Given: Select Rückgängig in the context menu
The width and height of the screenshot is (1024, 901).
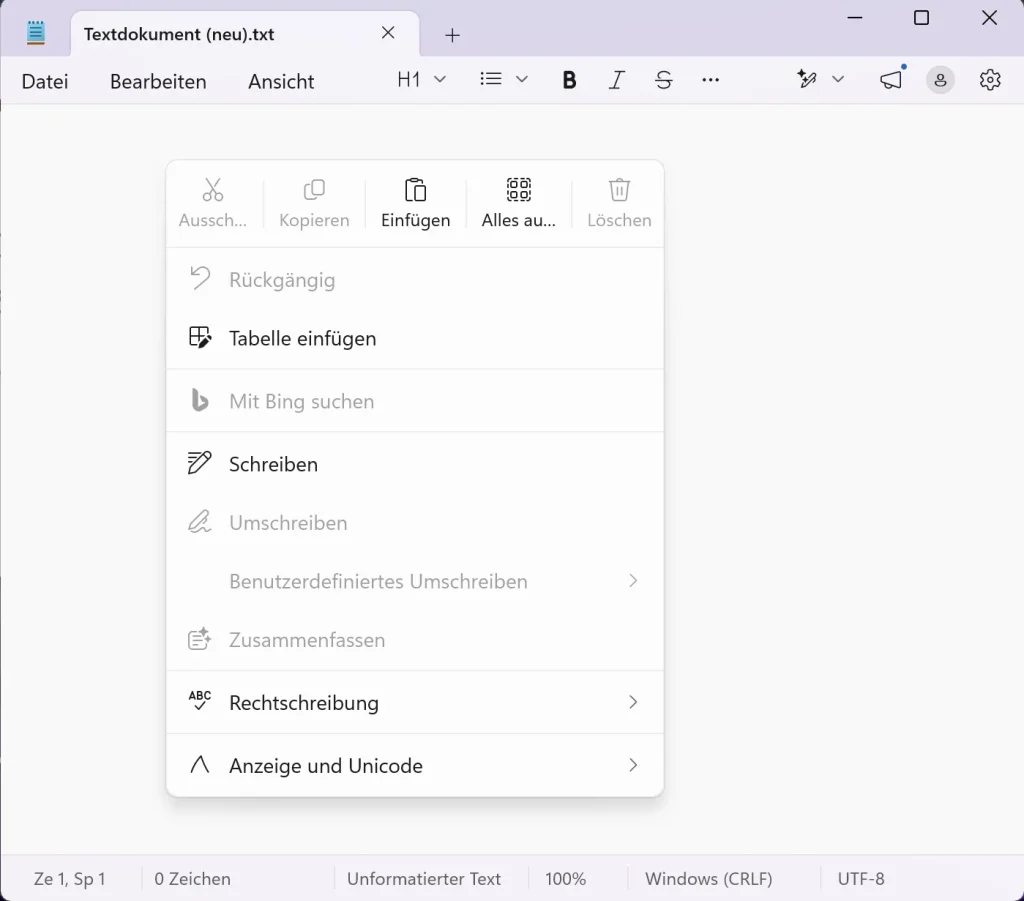Looking at the screenshot, I should coord(415,280).
